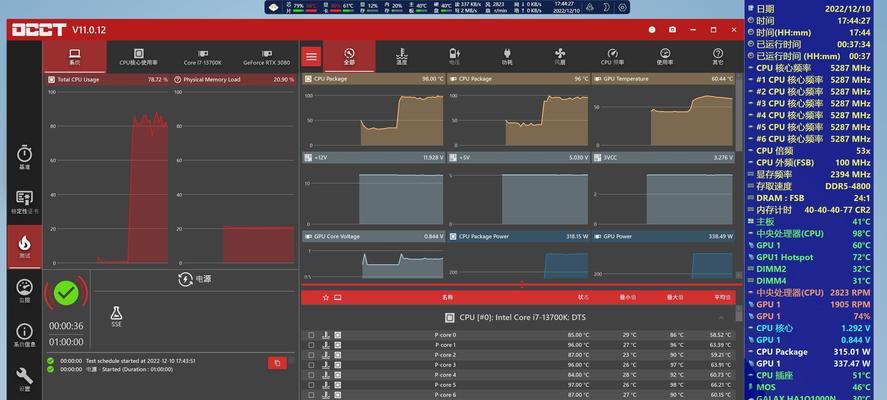Open the 基准 benchmark stopwatch sidebar item
The width and height of the screenshot is (887, 400).
[x=24, y=158]
